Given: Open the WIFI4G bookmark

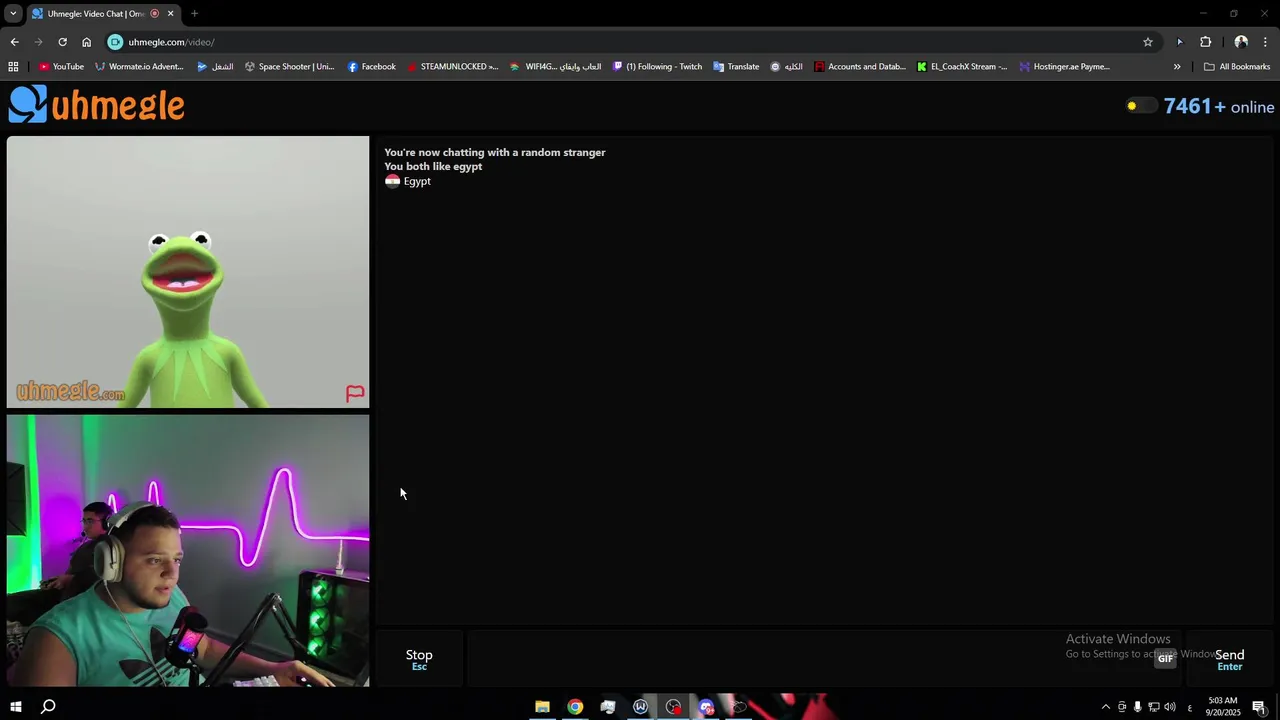Looking at the screenshot, I should pyautogui.click(x=555, y=67).
